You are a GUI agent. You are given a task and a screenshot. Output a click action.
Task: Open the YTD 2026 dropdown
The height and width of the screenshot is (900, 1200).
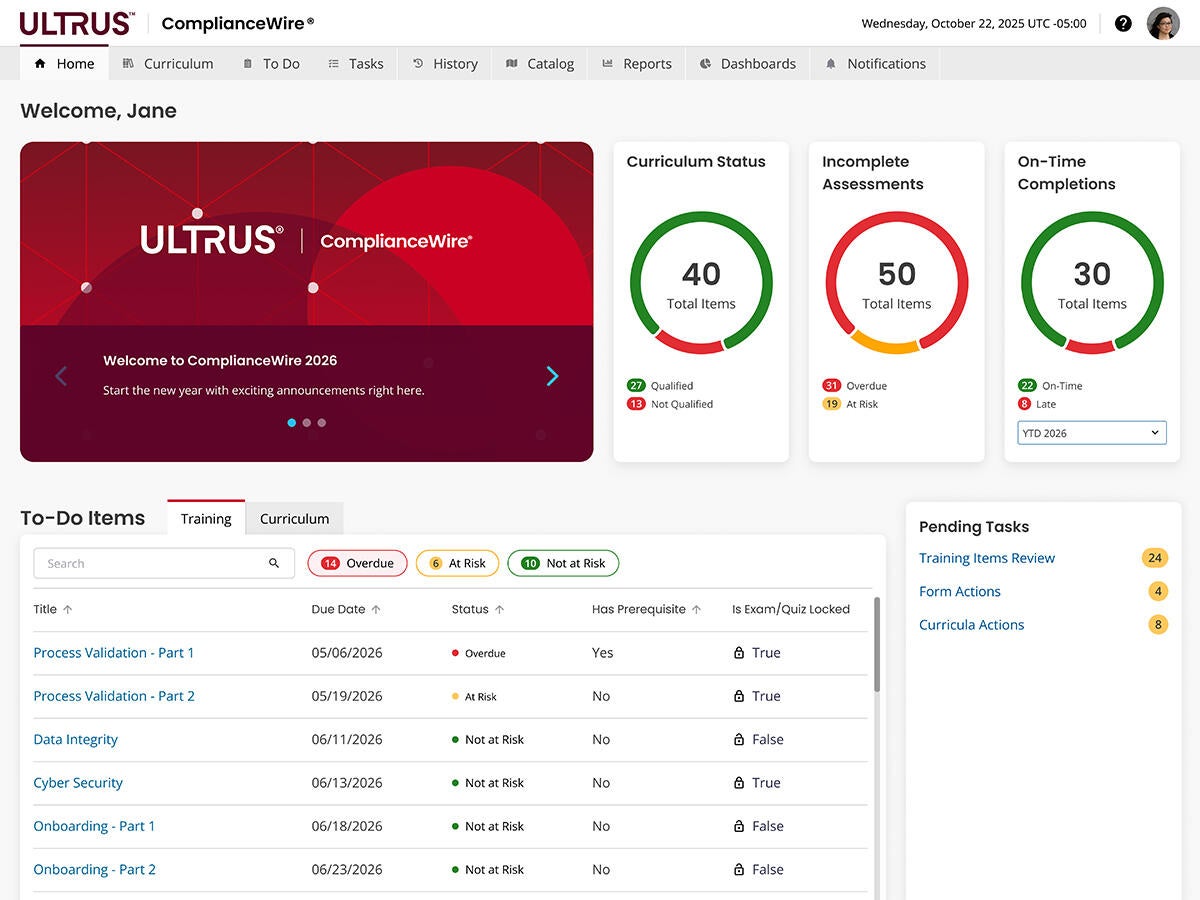(x=1092, y=433)
